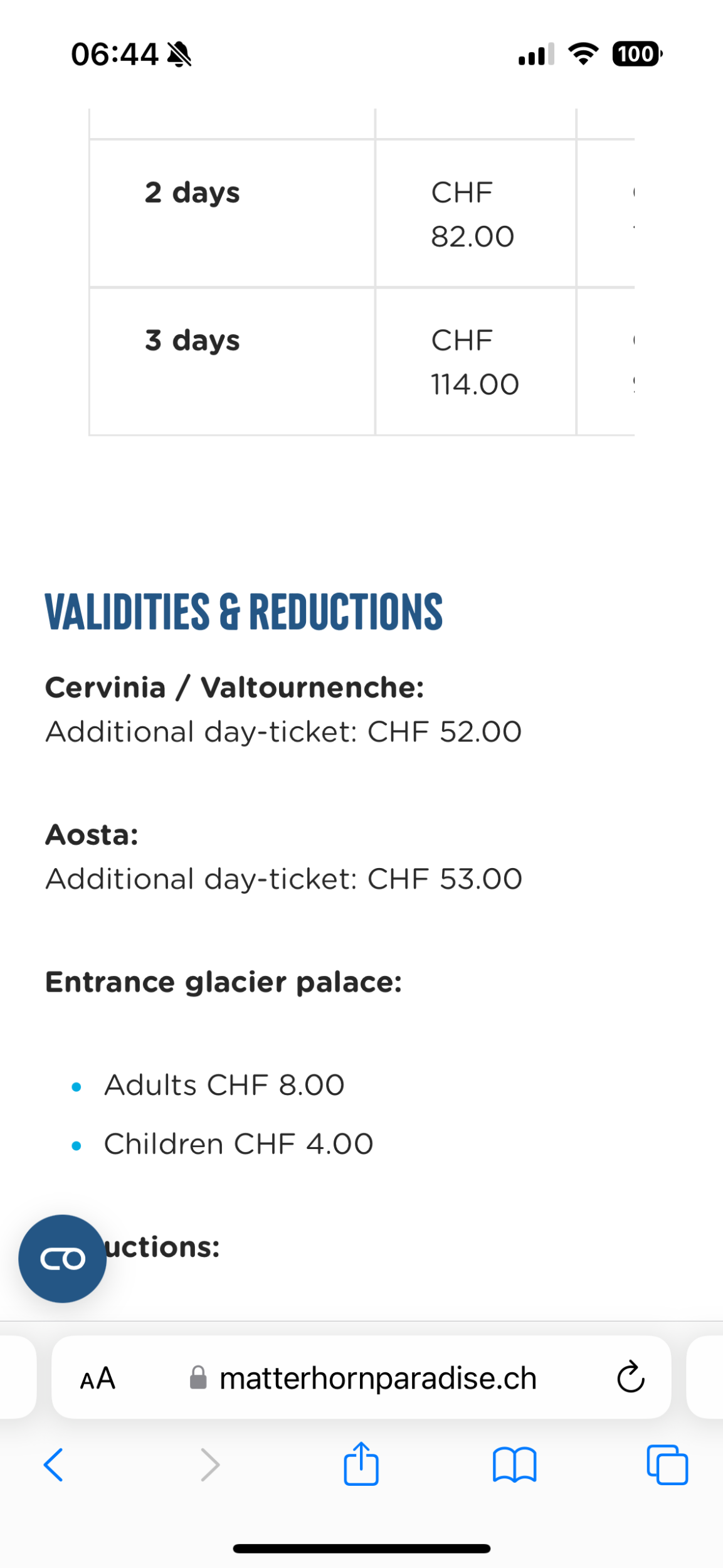Open the AA reader options menu
Viewport: 723px width, 1568px height.
click(x=98, y=1379)
